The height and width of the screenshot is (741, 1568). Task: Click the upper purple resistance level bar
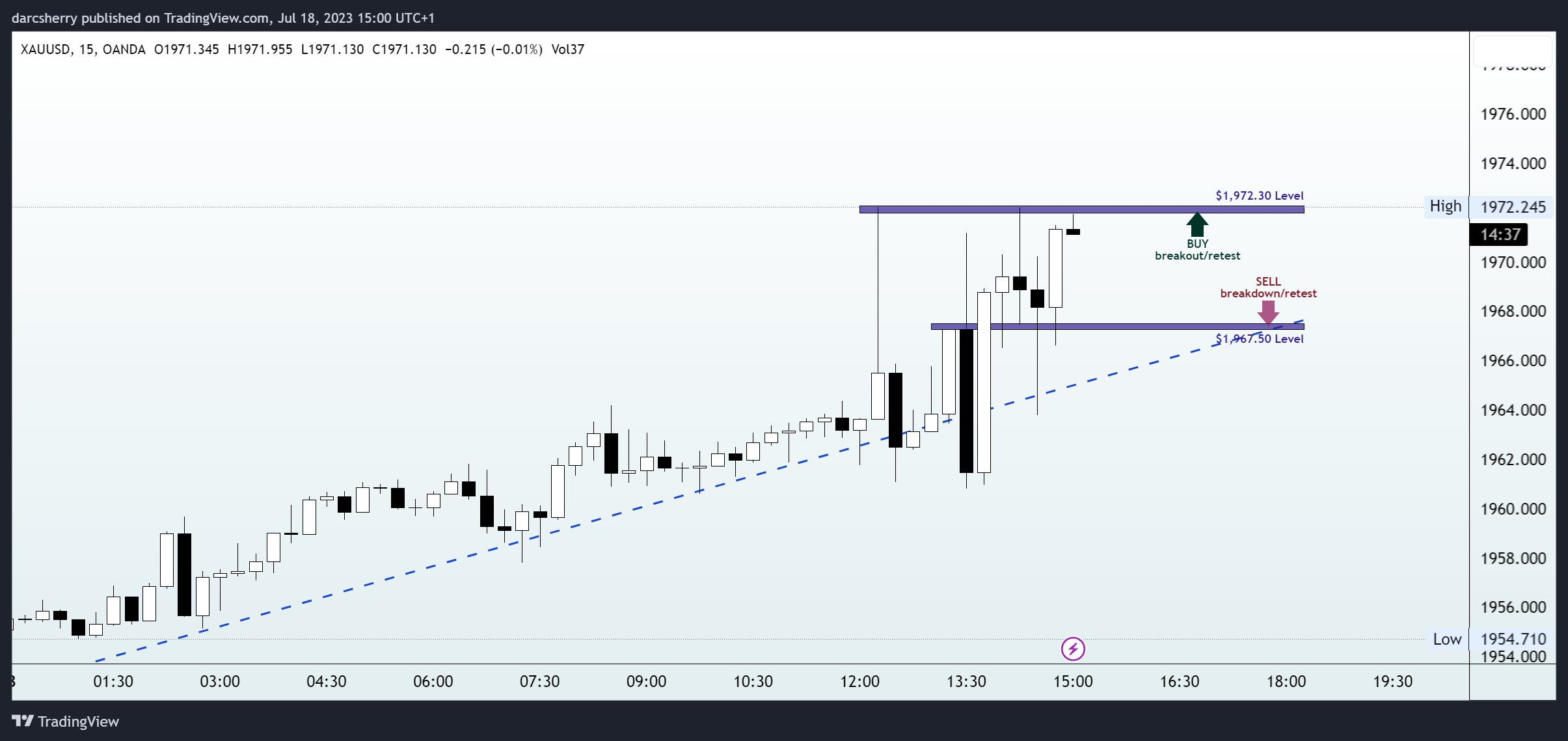(1081, 209)
